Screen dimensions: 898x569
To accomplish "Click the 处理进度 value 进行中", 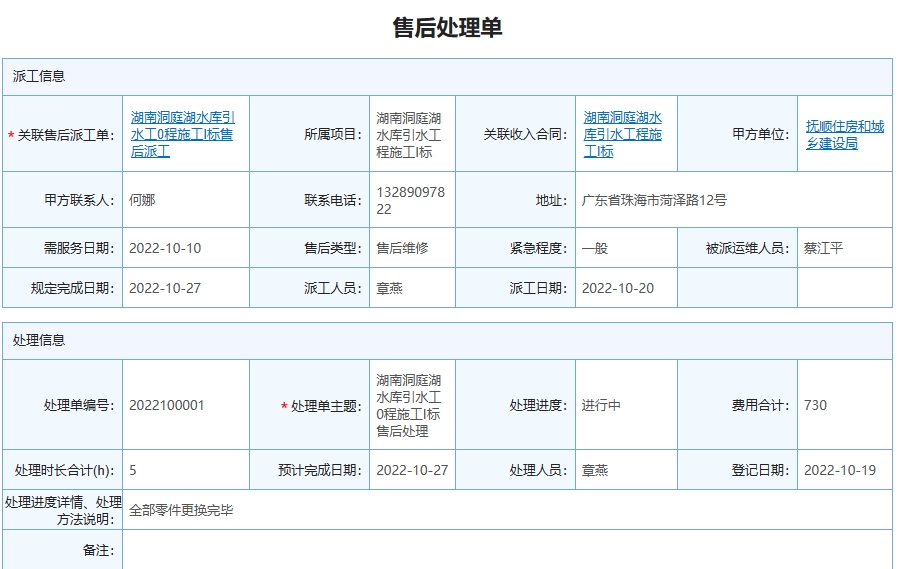I will pos(601,405).
